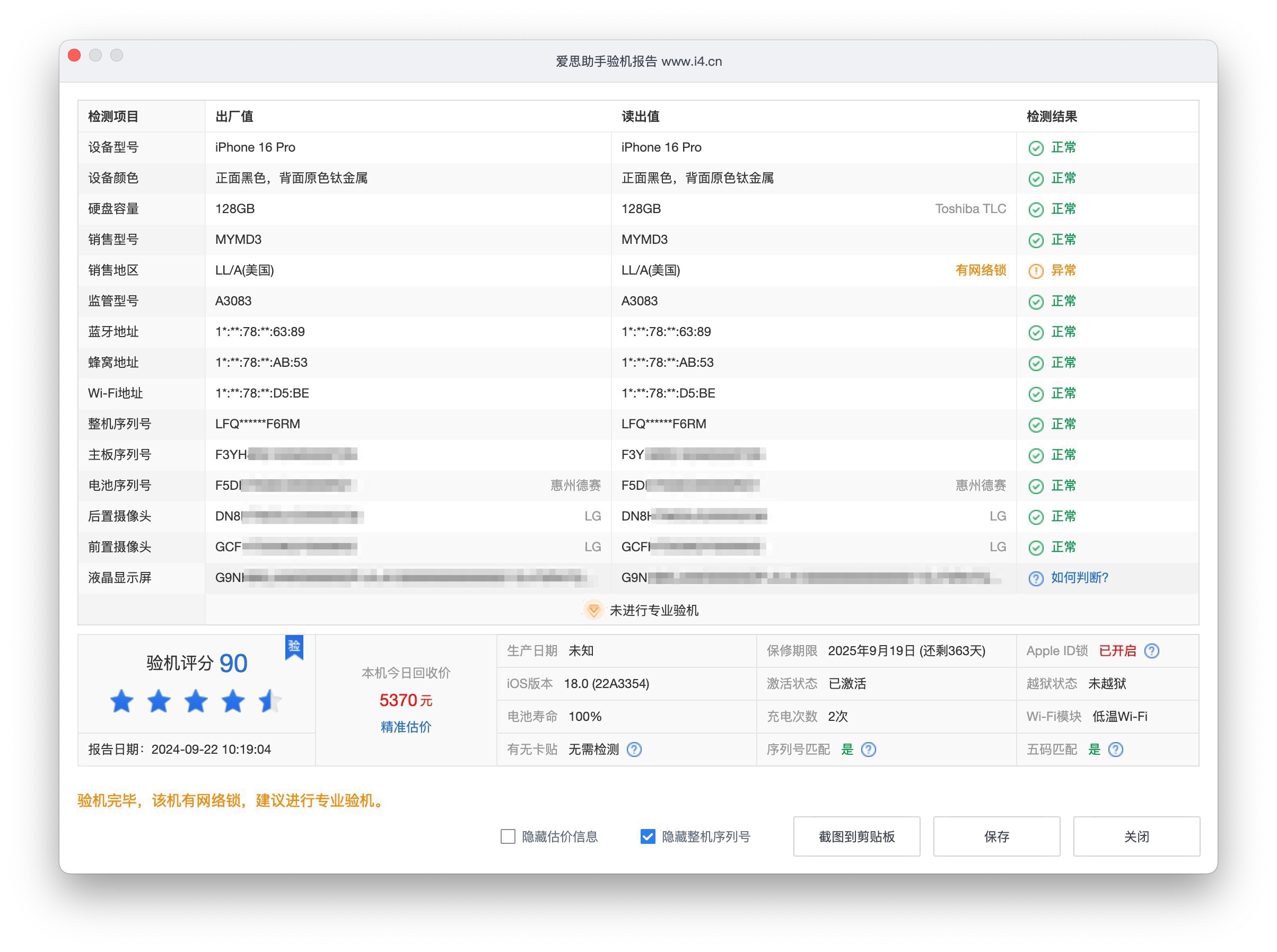Viewport: 1277px width, 952px height.
Task: Click the orange 有网络锁 label
Action: coord(980,270)
